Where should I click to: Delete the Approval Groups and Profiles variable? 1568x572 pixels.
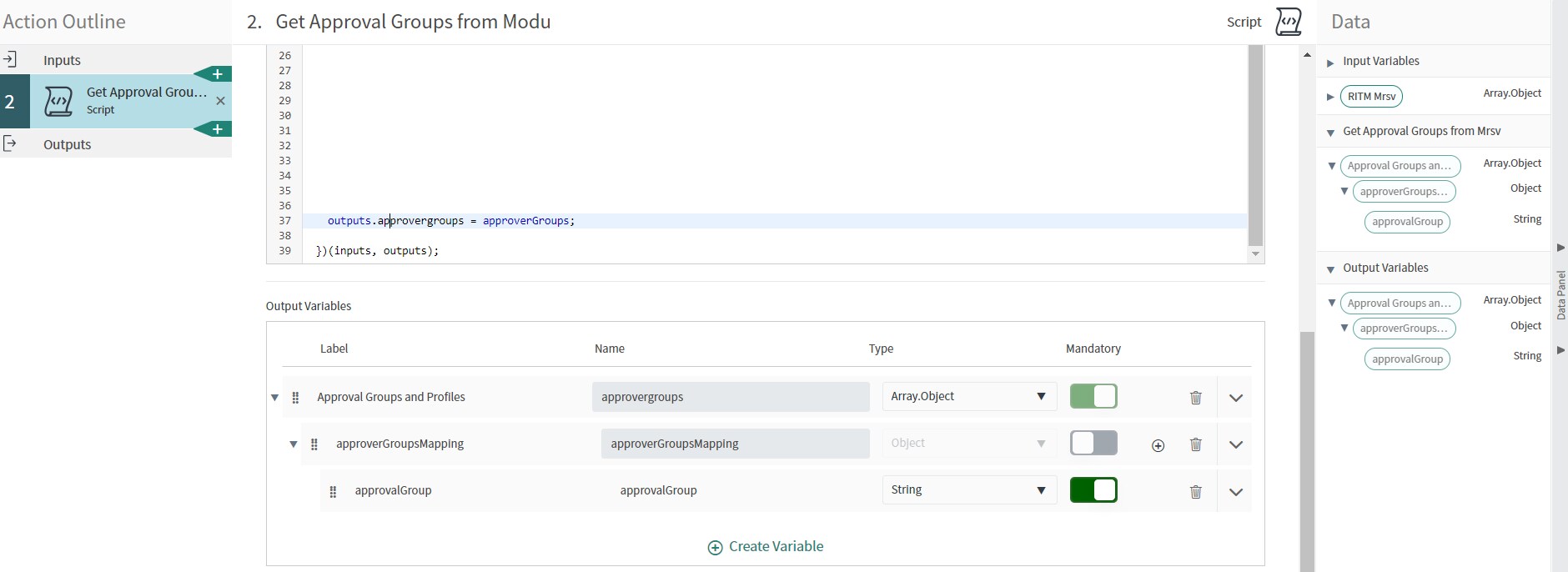tap(1195, 398)
